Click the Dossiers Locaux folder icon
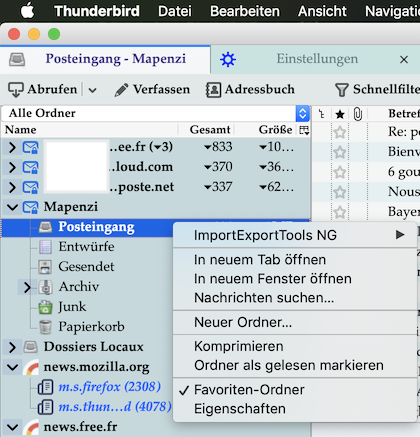 tap(30, 347)
